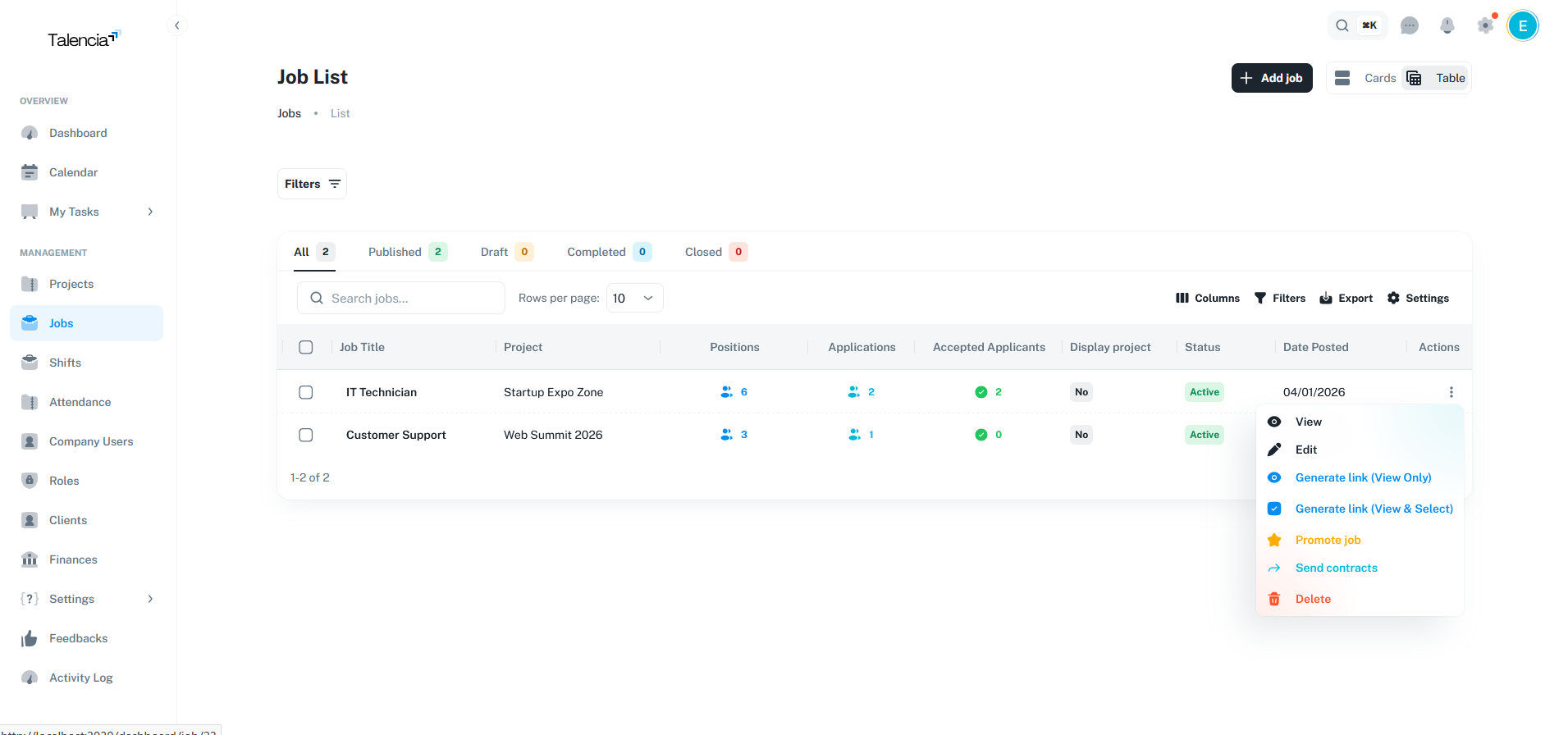This screenshot has width=1568, height=735.
Task: Open table Filters toolbar option
Action: click(1280, 298)
